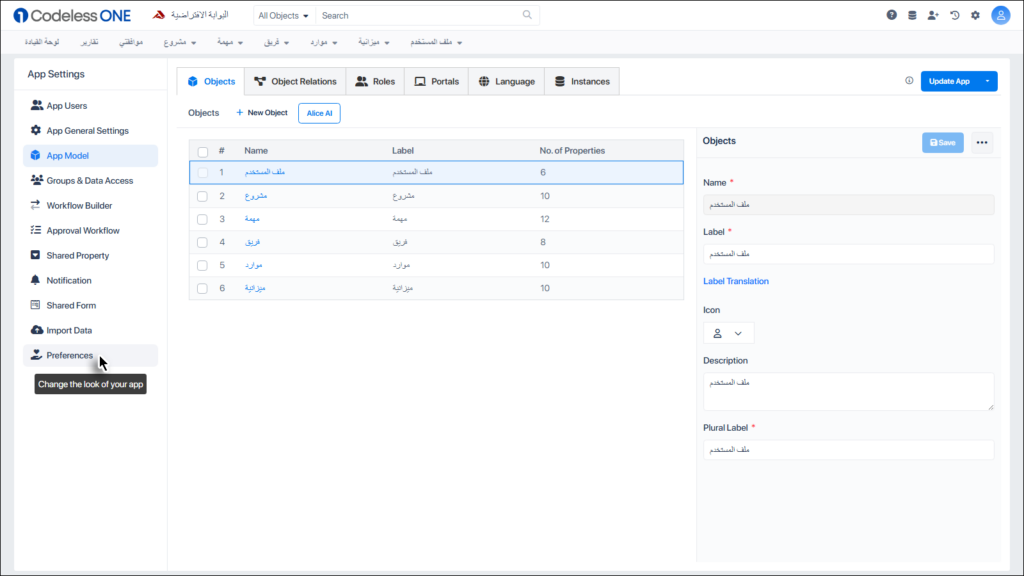Click the add user icon in the header
Image resolution: width=1024 pixels, height=576 pixels.
point(933,15)
